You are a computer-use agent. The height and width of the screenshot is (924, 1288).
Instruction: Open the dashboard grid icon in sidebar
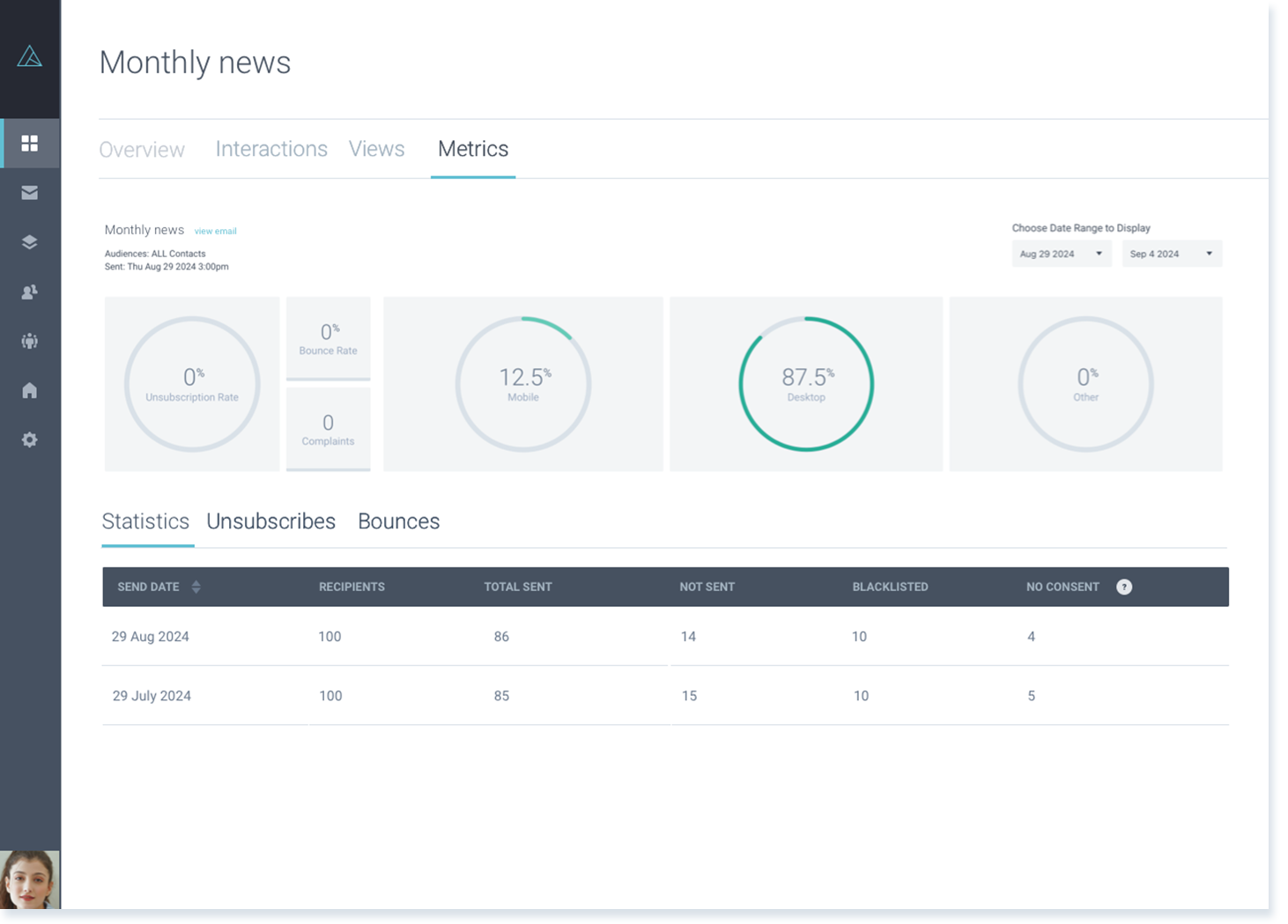coord(30,143)
